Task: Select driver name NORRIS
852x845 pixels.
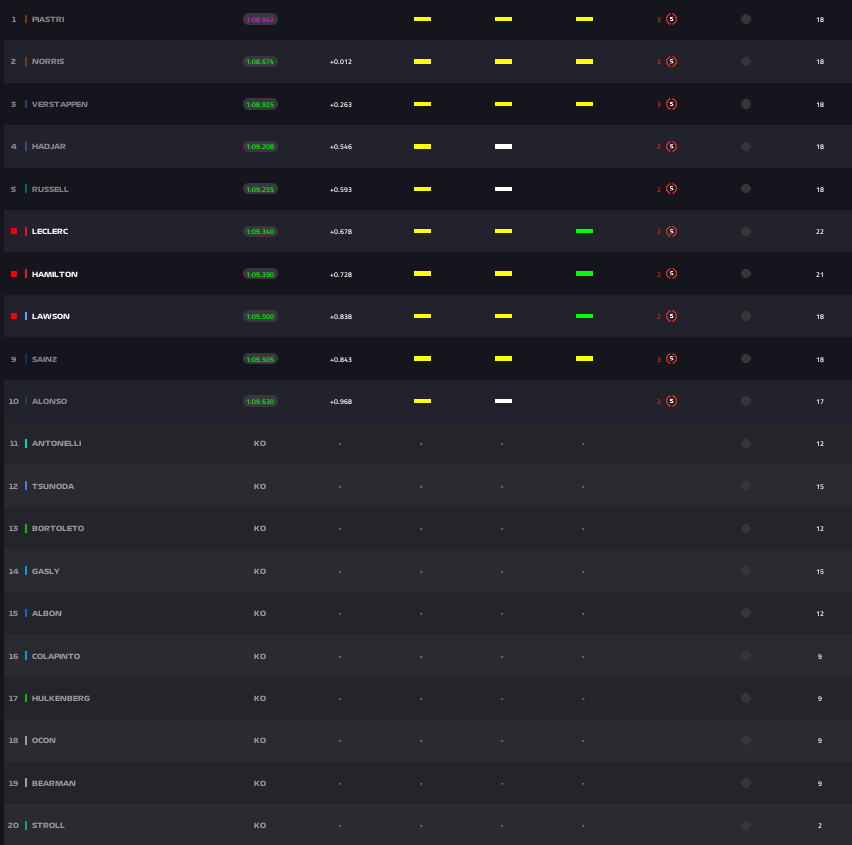Action: click(x=48, y=61)
